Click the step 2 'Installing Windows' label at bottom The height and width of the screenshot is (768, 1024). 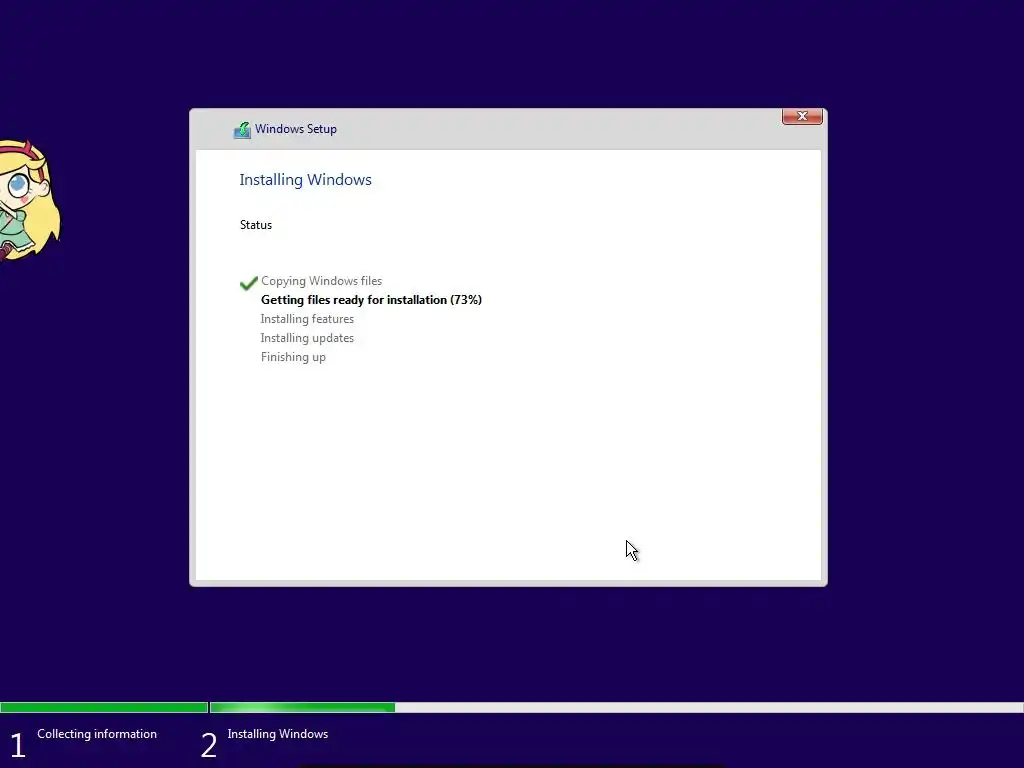(278, 734)
